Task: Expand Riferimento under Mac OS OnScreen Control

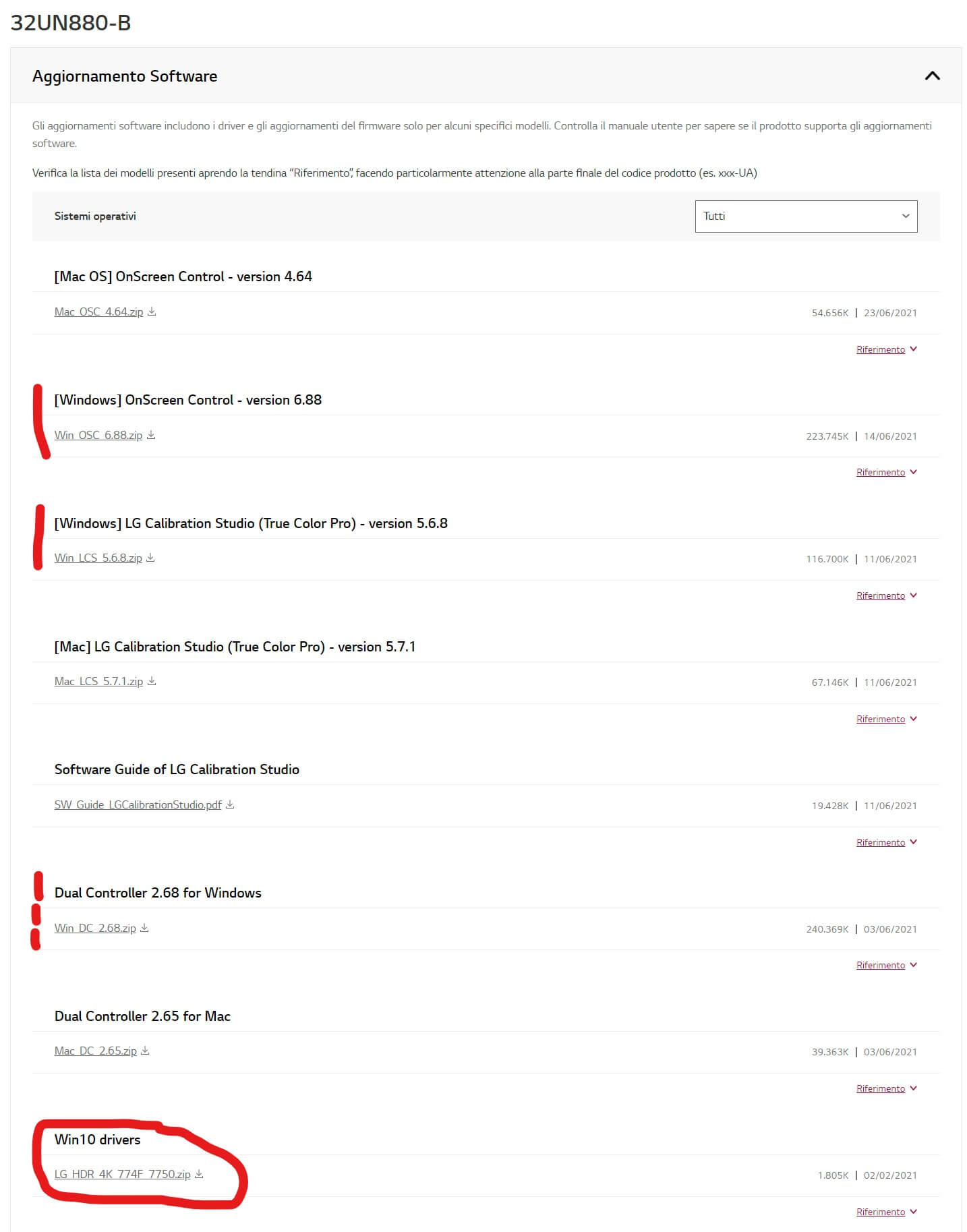Action: [x=886, y=349]
